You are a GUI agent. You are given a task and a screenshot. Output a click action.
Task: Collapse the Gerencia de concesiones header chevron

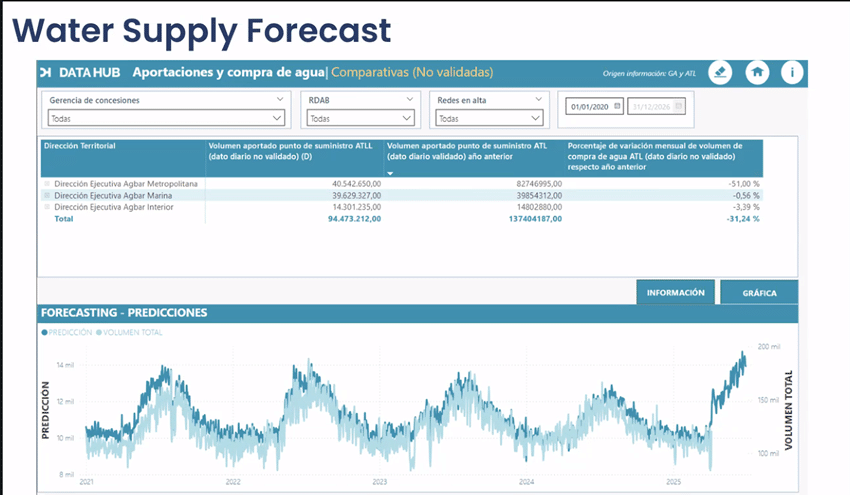(x=279, y=100)
